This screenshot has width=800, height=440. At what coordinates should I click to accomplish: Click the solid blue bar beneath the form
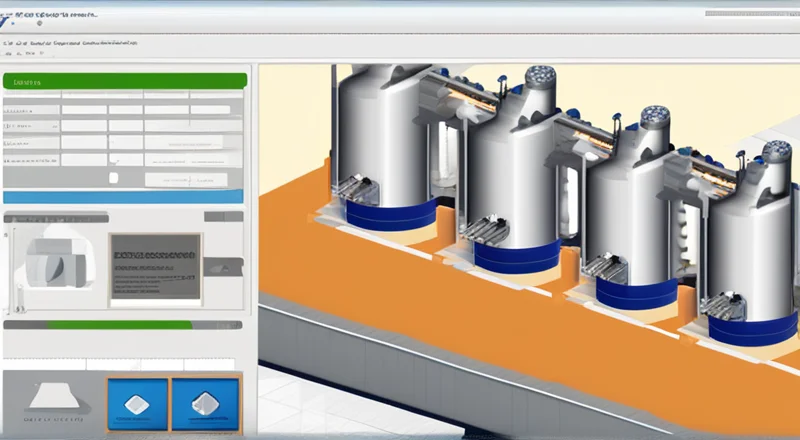[123, 196]
